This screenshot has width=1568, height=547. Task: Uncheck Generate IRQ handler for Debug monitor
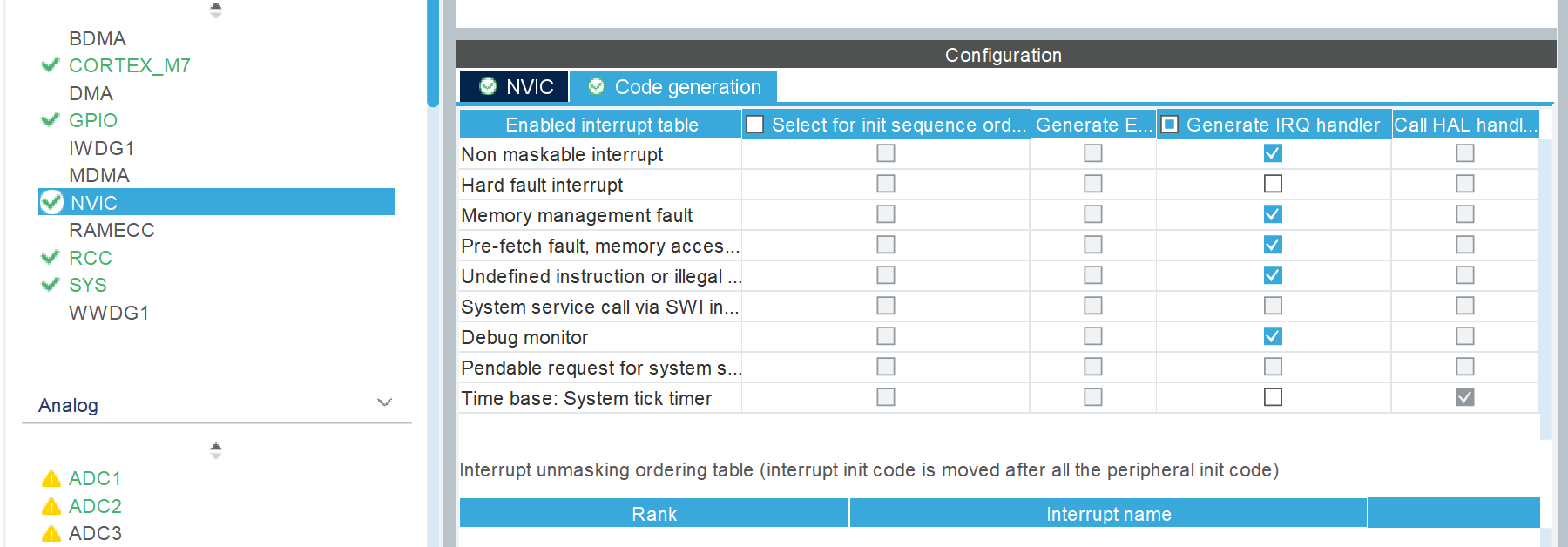tap(1273, 336)
